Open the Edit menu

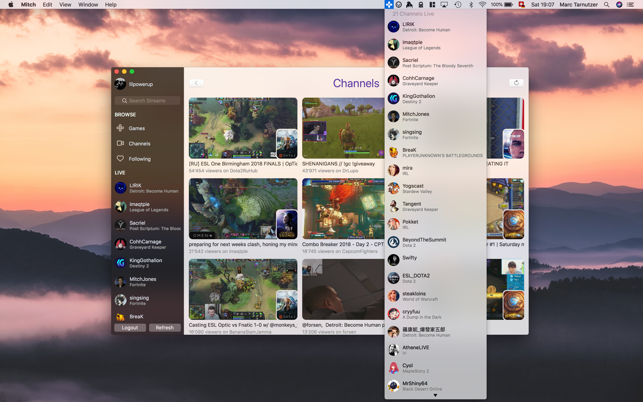coord(47,5)
